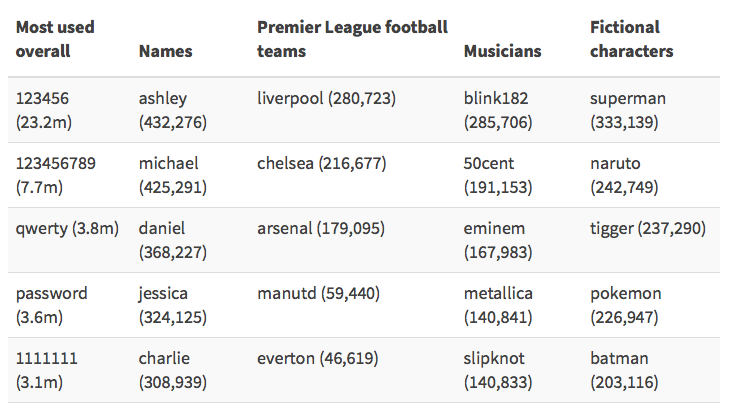Click the 'Premier League football teams' header
This screenshot has height=417, width=736.
point(351,38)
